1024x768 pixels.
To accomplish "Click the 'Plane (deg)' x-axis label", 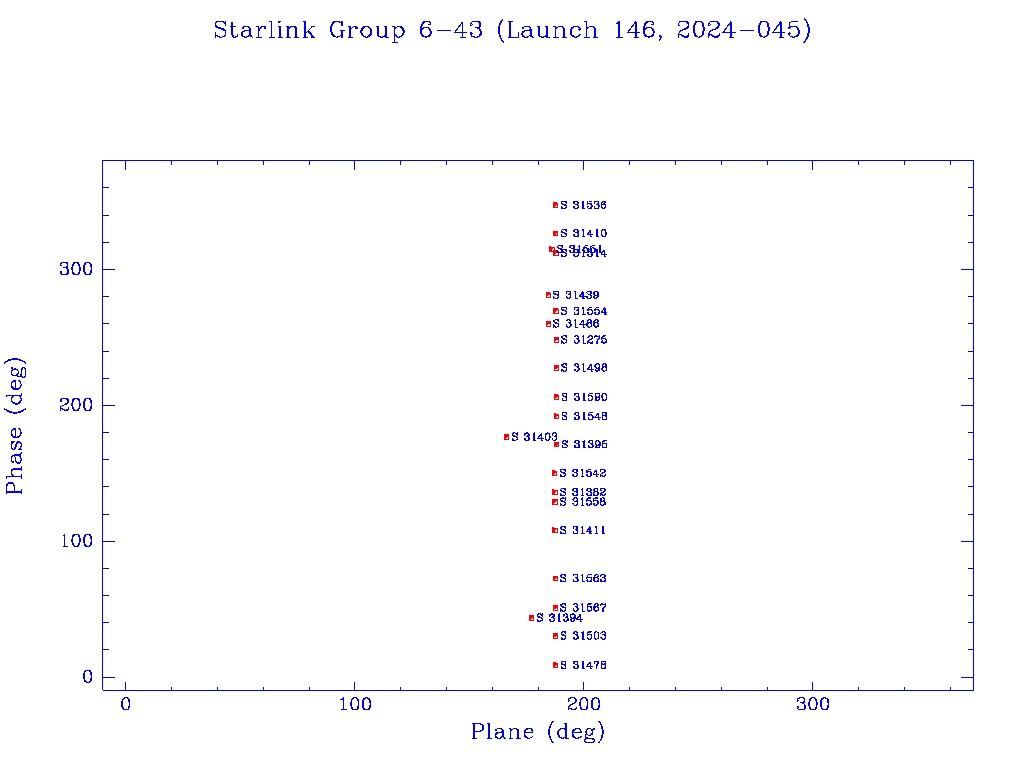I will (x=538, y=732).
